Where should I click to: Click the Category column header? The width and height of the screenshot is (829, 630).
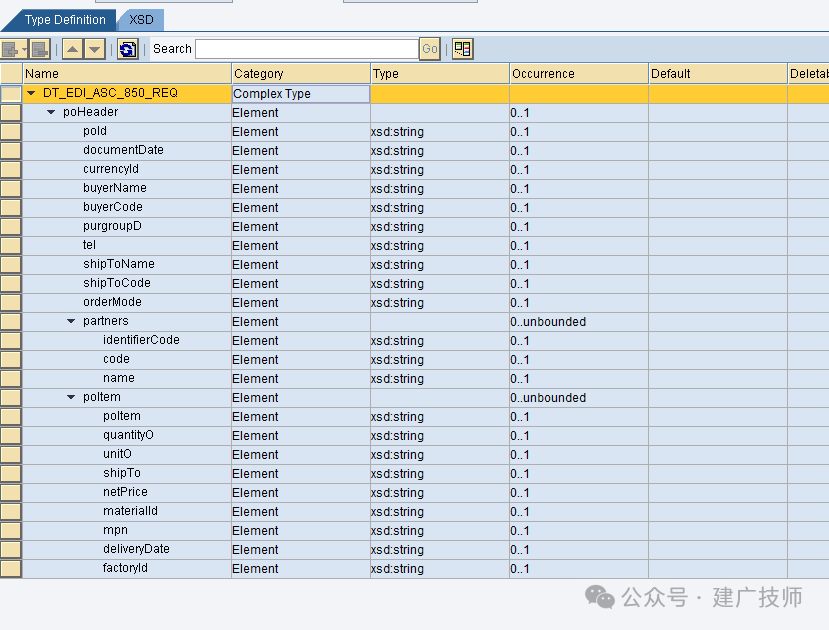301,73
